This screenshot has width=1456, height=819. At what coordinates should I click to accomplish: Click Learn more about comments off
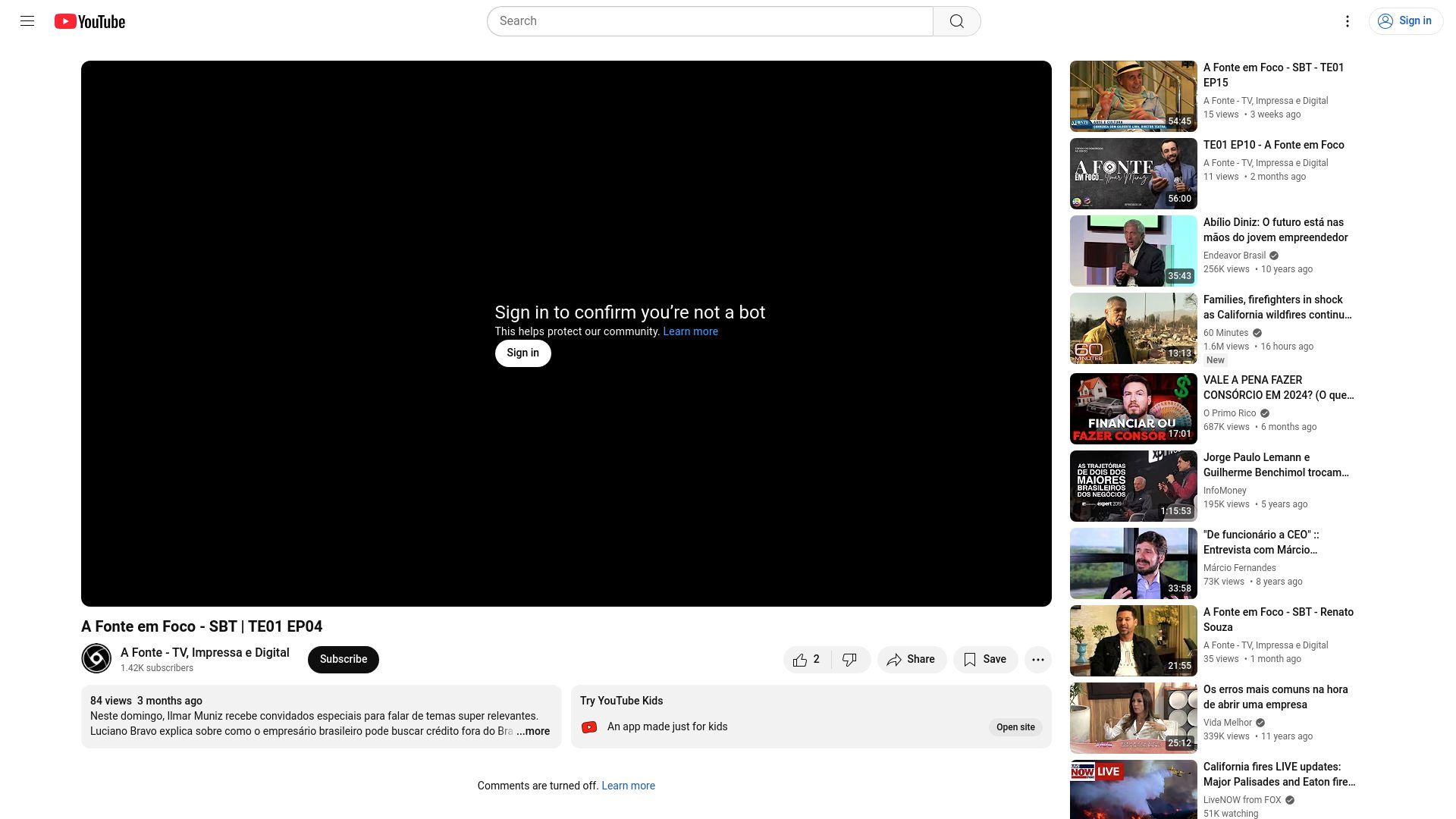point(628,786)
